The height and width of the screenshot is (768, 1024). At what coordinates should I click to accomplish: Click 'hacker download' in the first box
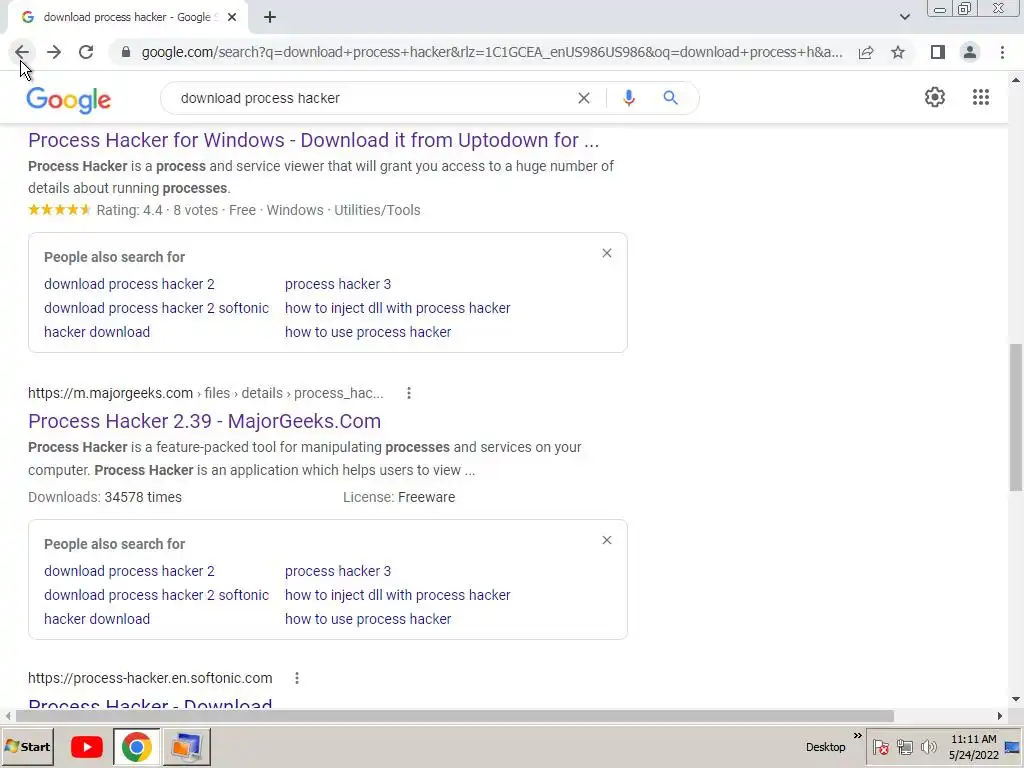coord(97,332)
